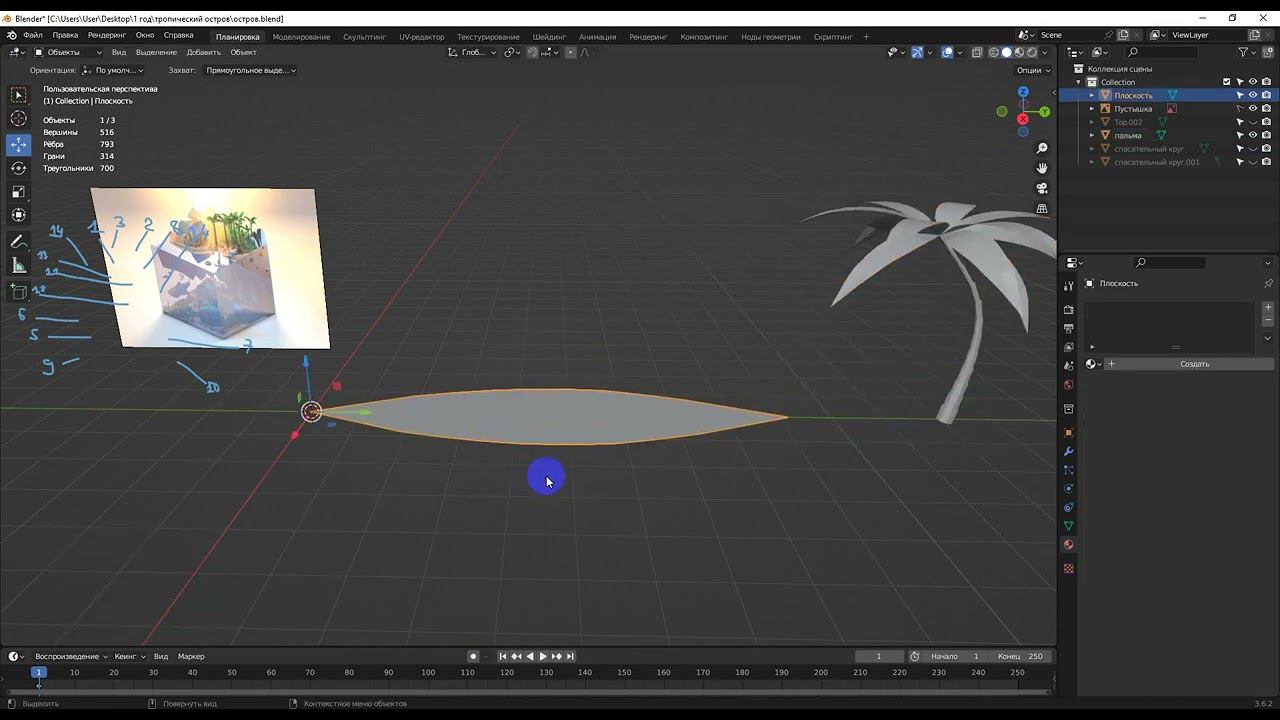Viewport: 1280px width, 720px height.
Task: Toggle X-ray mode in viewport header
Action: [976, 52]
